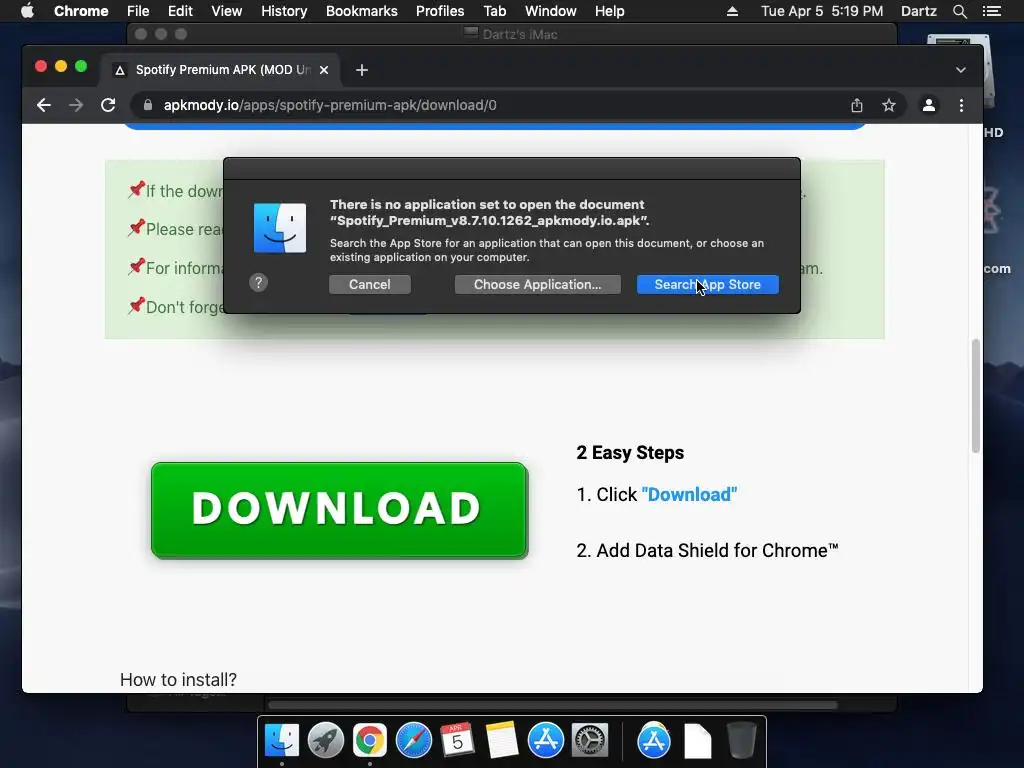Image resolution: width=1024 pixels, height=768 pixels.
Task: Open Notes icon in the Dock
Action: [502, 741]
